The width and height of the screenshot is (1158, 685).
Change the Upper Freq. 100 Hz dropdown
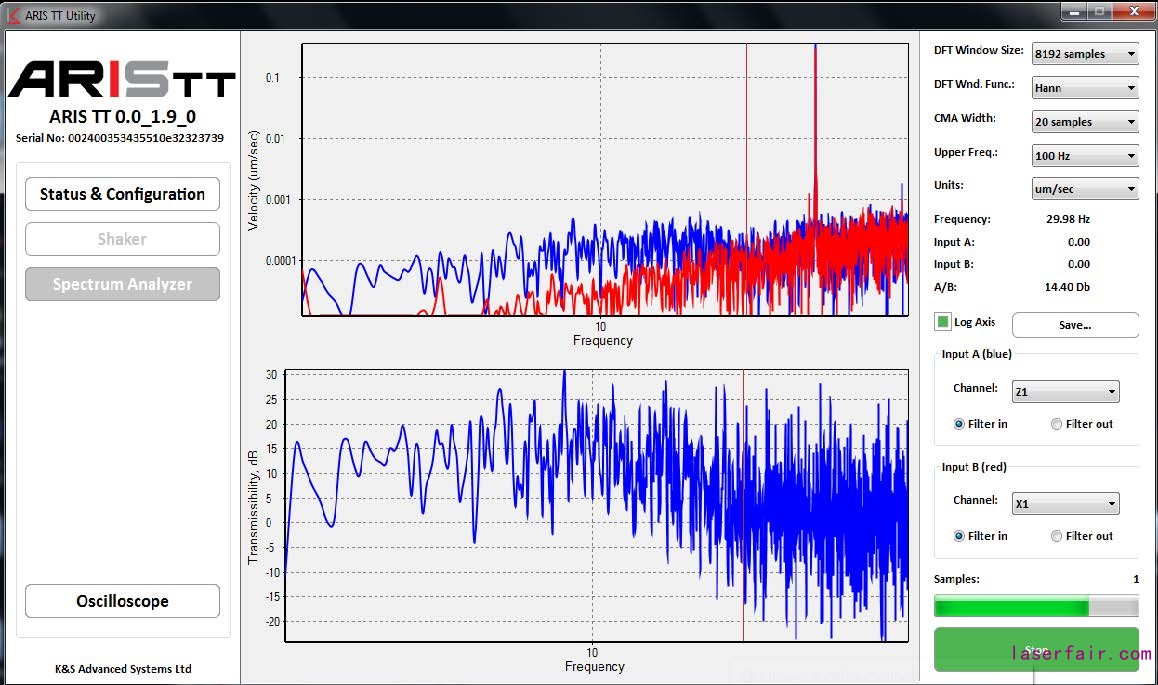(1085, 156)
